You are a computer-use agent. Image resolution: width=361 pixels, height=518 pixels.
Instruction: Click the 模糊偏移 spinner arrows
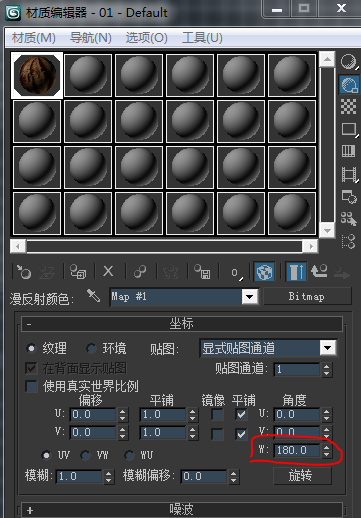pos(233,477)
